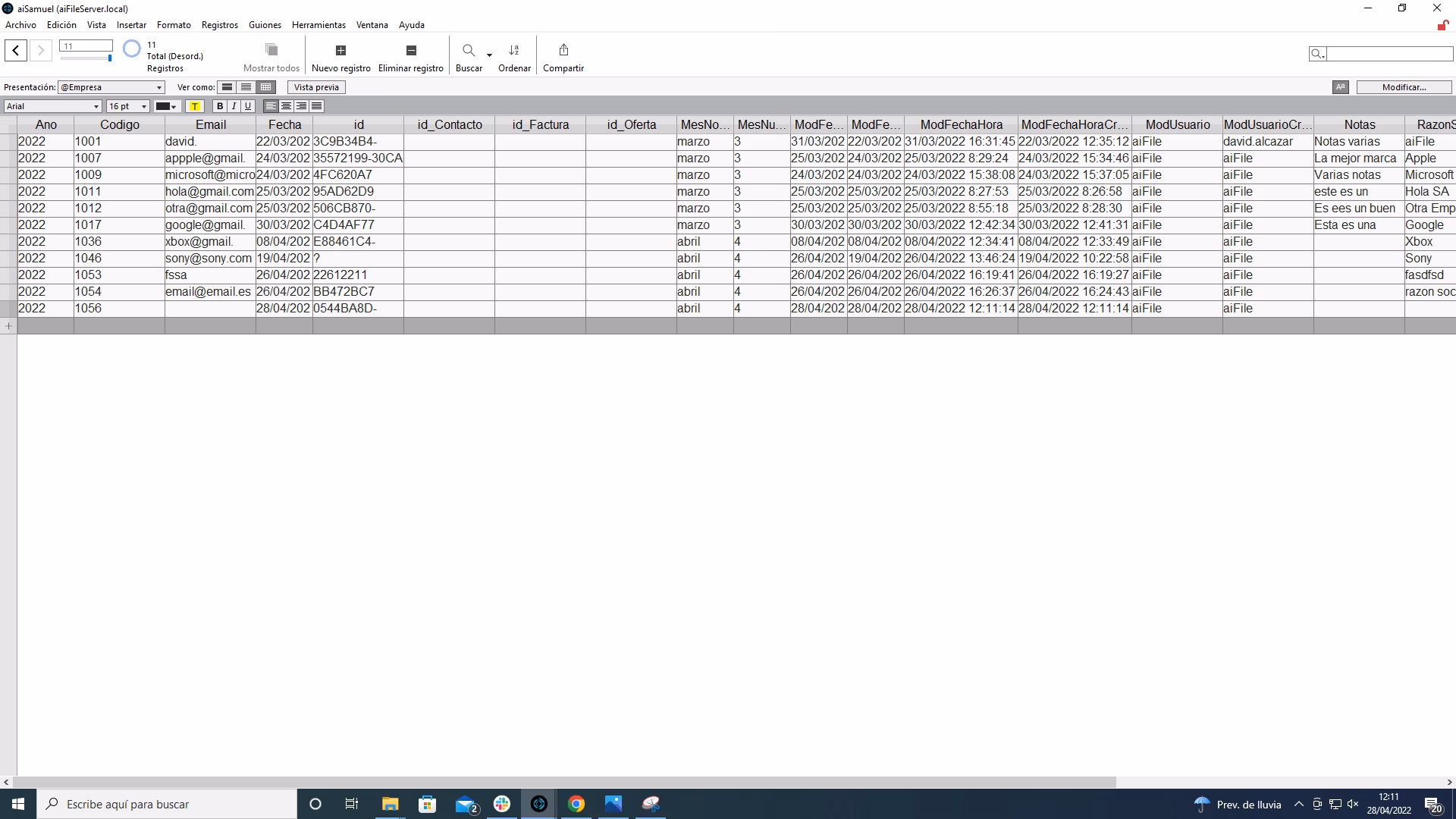
Task: Click the volume muted tray icon
Action: coord(1352,804)
